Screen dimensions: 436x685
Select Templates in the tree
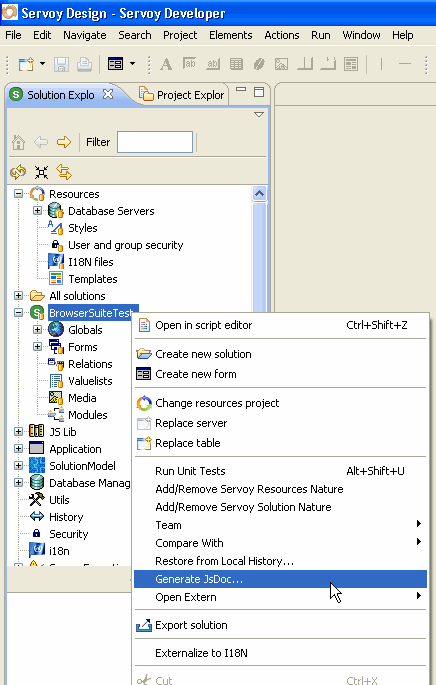[93, 279]
